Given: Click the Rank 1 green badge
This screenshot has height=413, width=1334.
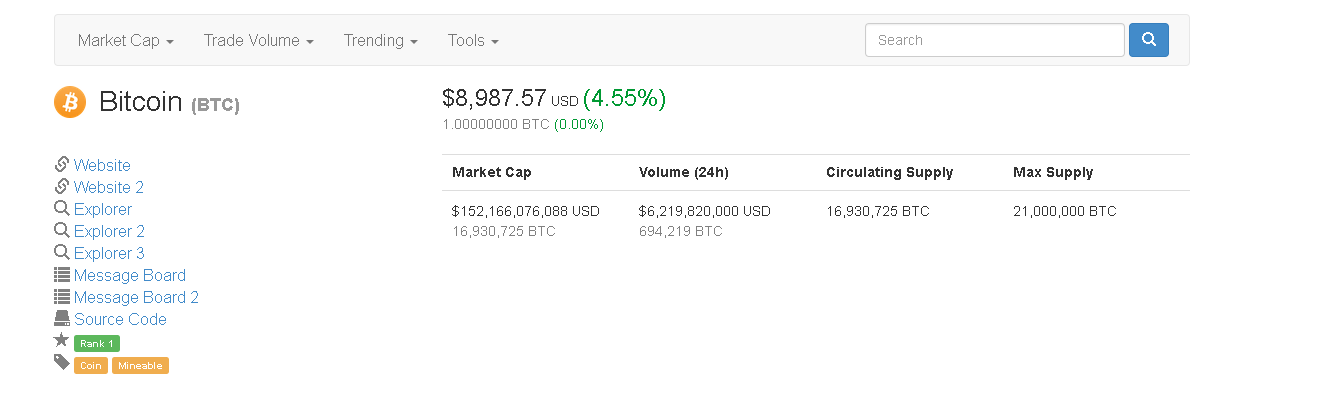Looking at the screenshot, I should [97, 344].
